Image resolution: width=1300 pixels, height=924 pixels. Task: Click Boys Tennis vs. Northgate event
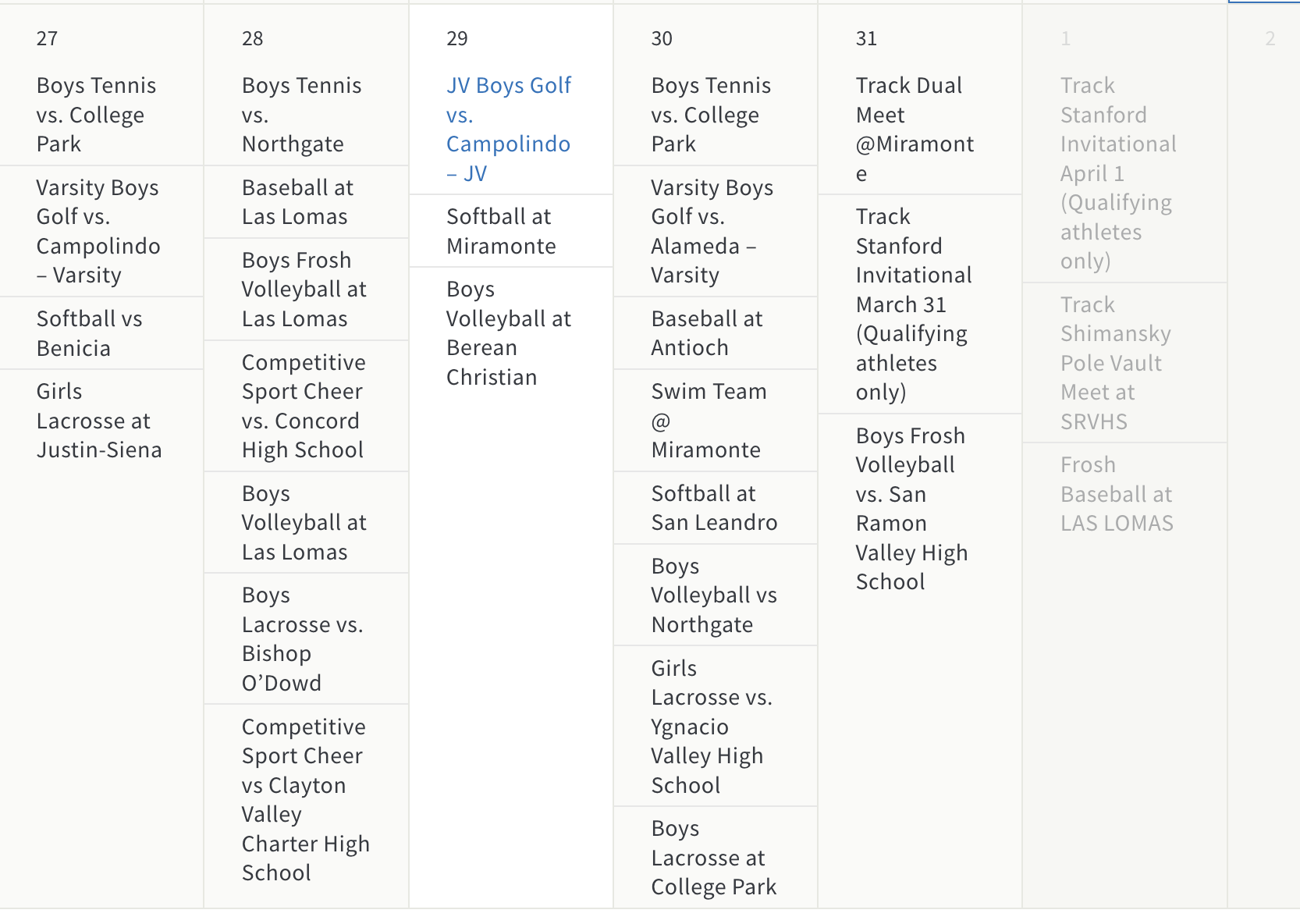(301, 115)
